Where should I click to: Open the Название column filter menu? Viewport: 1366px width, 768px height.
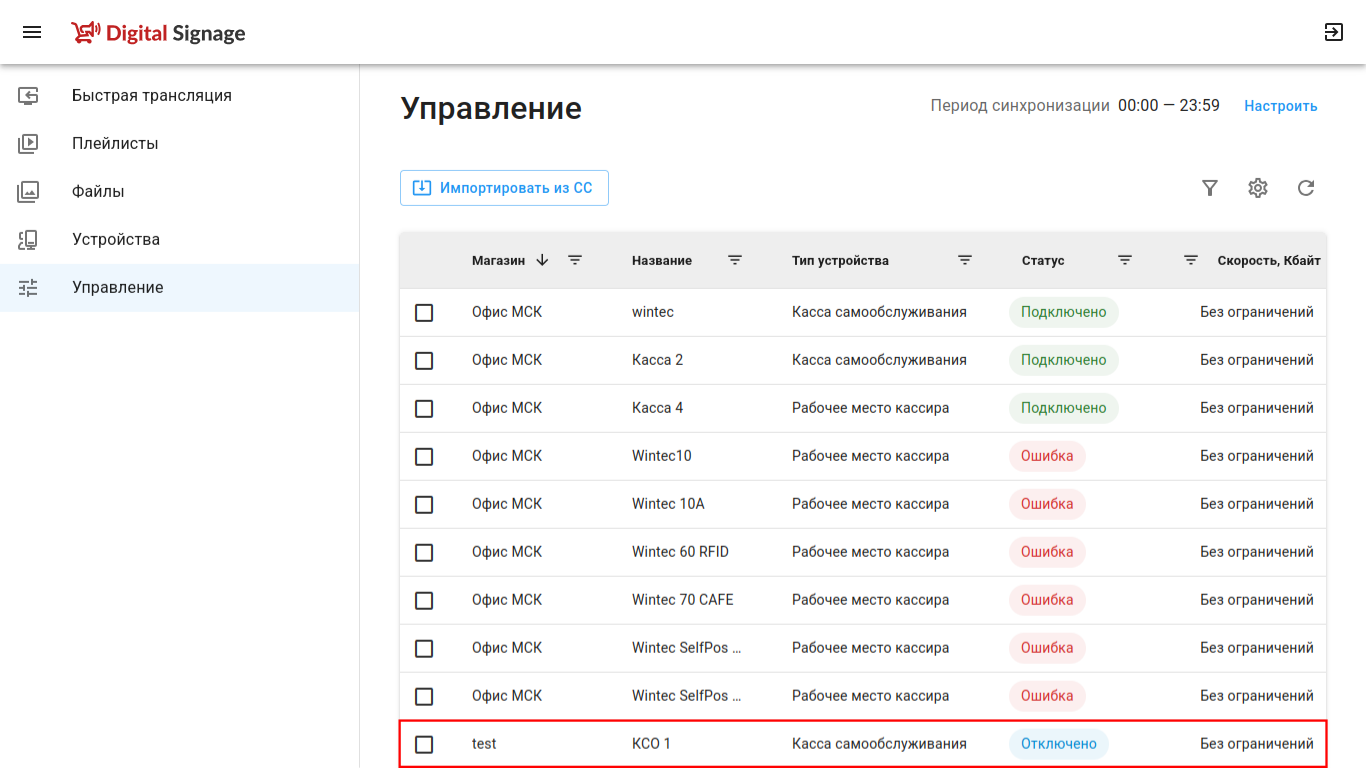tap(735, 260)
